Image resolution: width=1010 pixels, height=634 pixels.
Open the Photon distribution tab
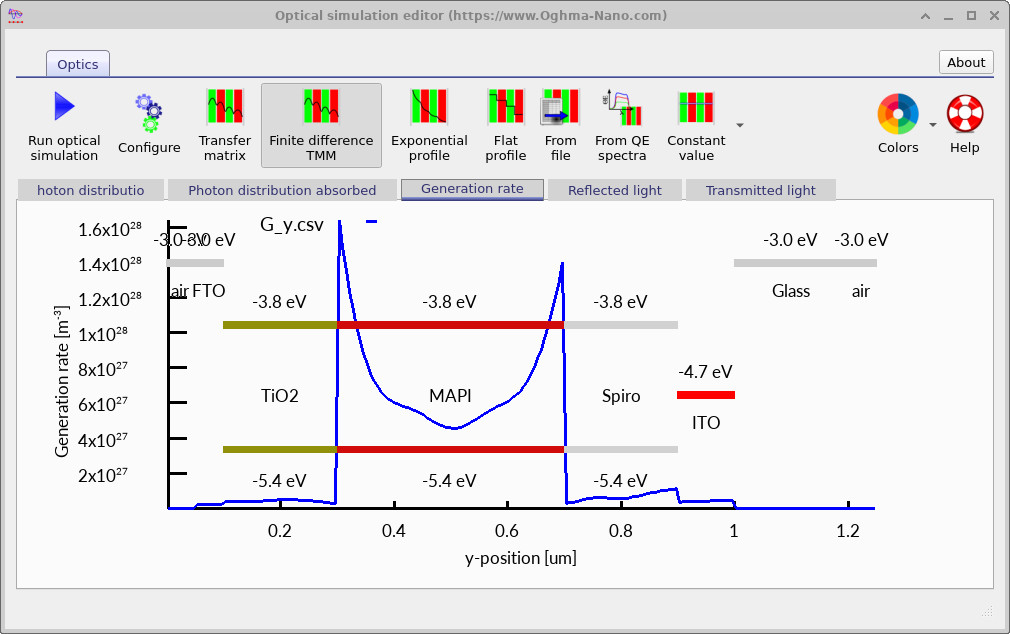click(x=91, y=190)
